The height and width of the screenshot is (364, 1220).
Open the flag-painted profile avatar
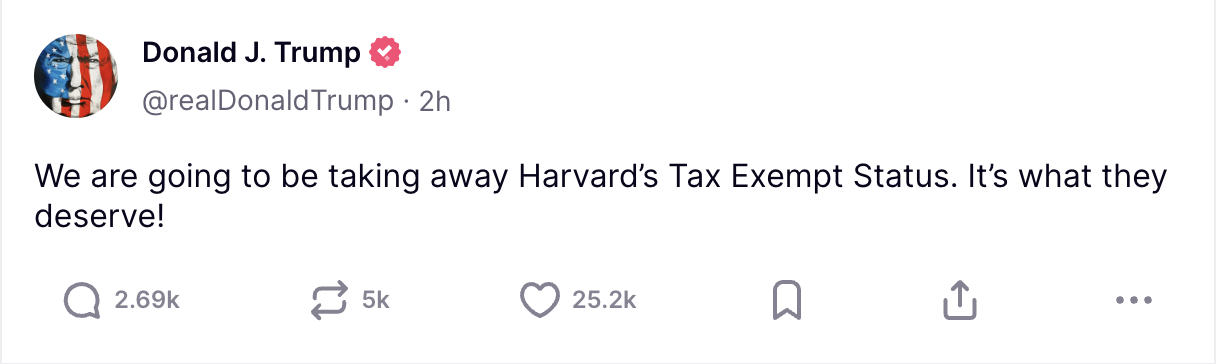[78, 75]
